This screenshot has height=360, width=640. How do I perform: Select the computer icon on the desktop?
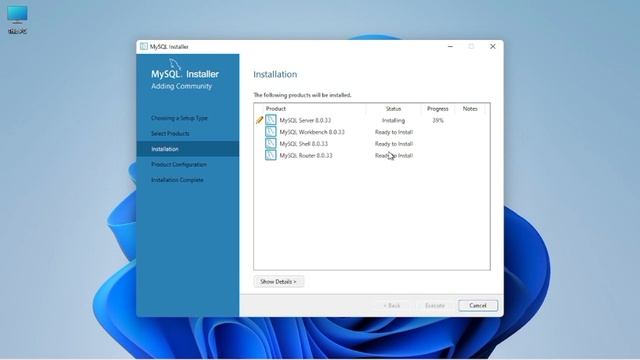pos(17,14)
